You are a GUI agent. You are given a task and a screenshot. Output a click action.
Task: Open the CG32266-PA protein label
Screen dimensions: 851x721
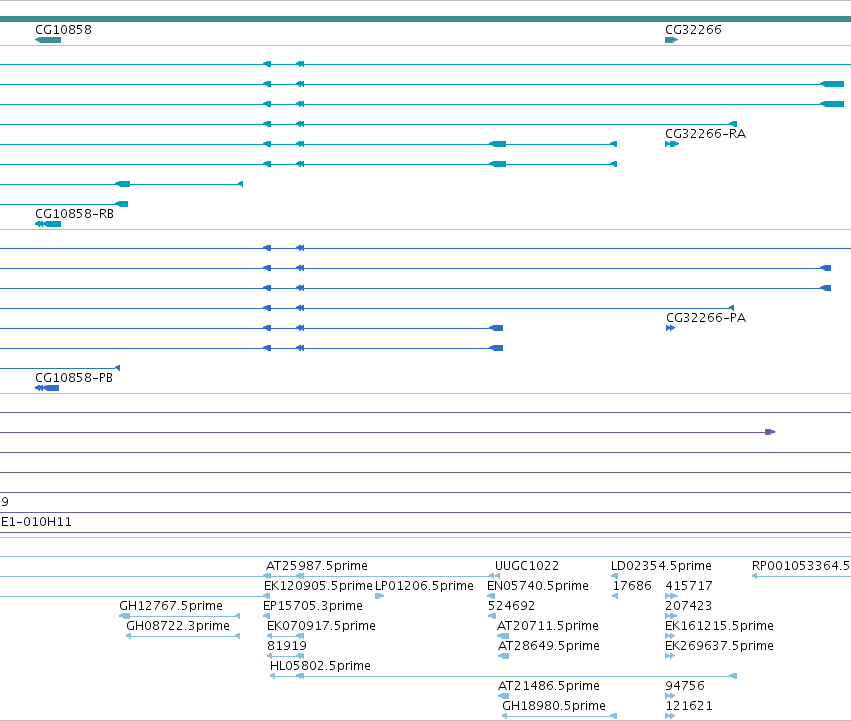pos(706,318)
